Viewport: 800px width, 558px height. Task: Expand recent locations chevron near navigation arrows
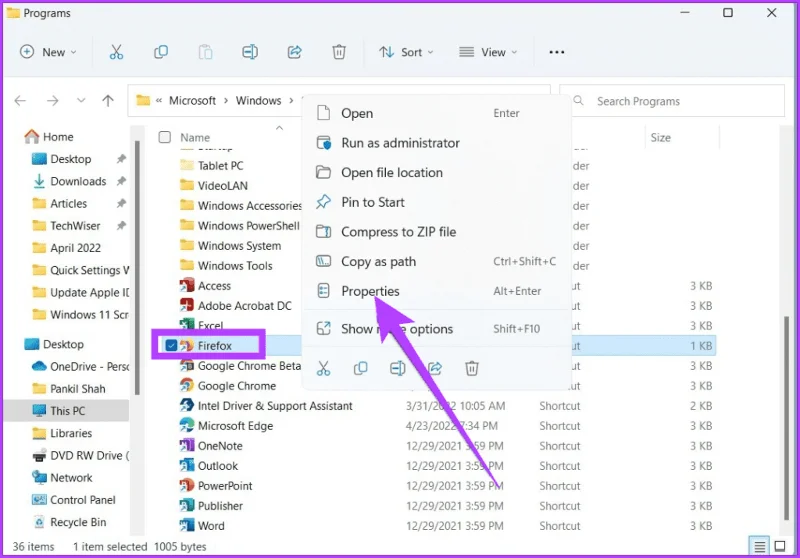click(x=81, y=100)
